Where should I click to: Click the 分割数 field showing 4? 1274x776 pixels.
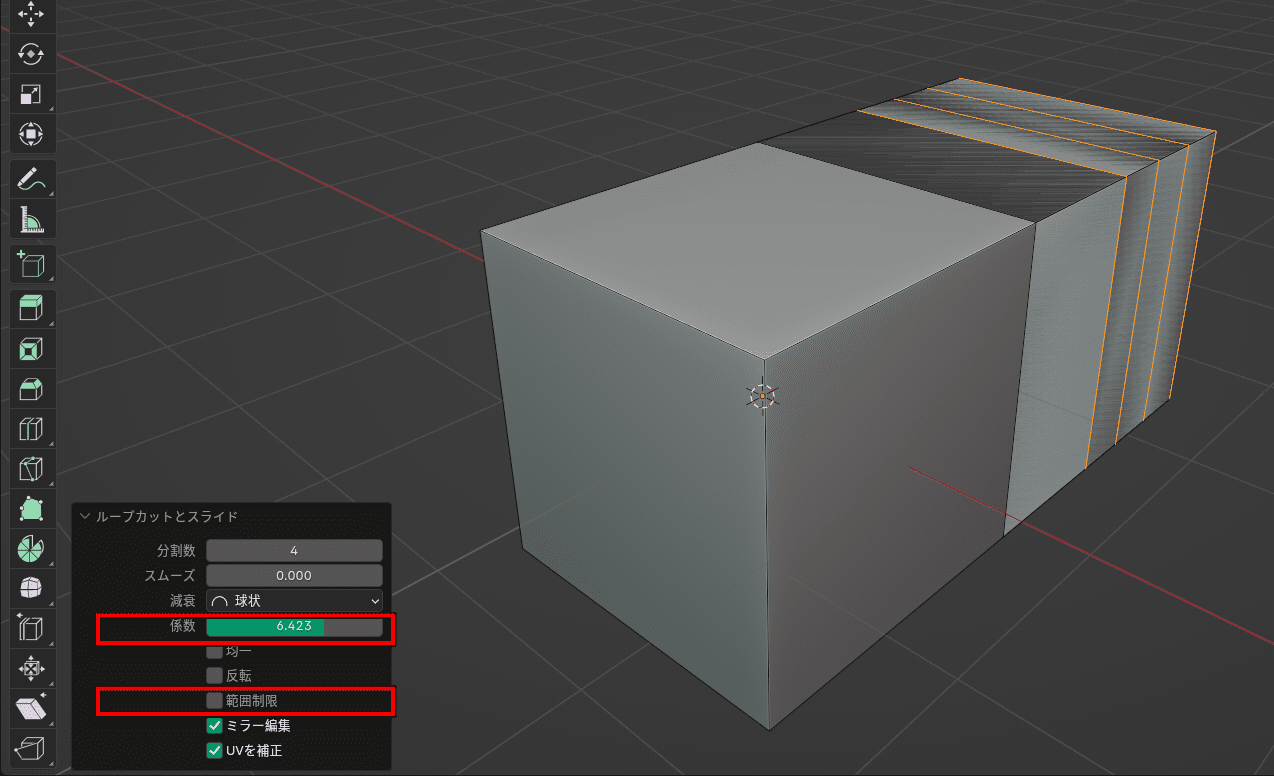294,551
